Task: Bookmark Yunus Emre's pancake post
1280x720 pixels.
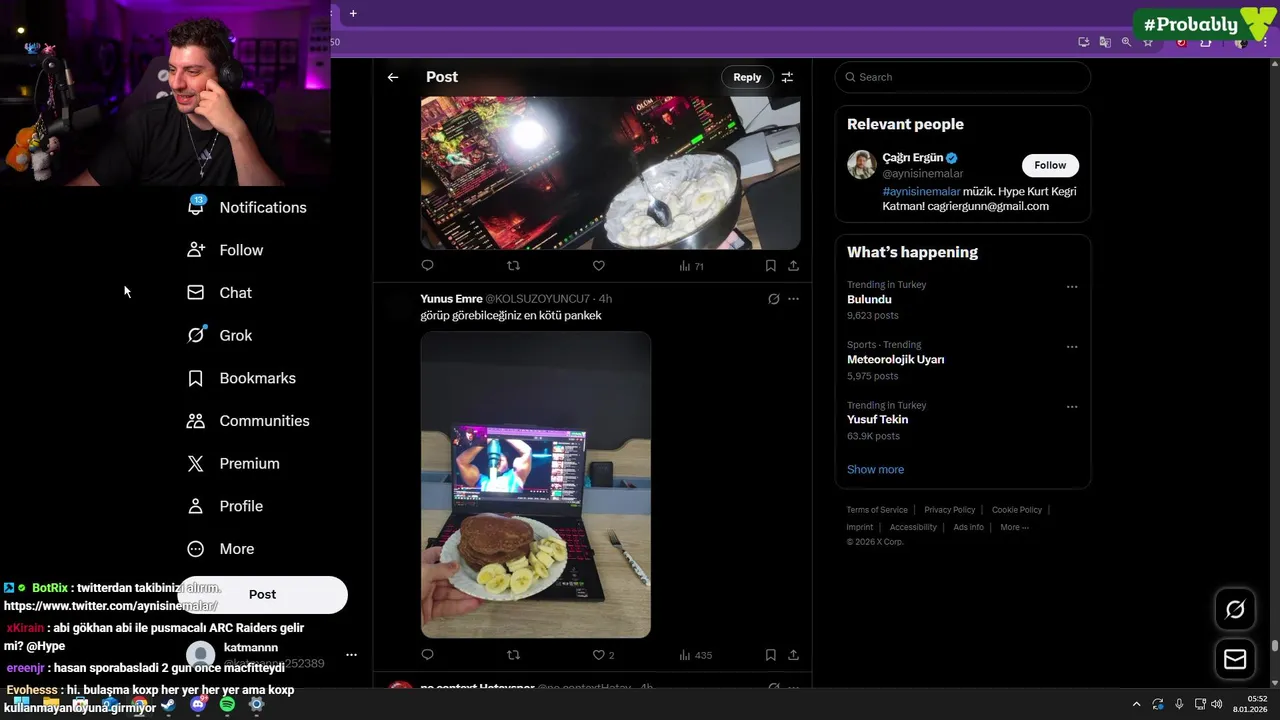Action: (770, 655)
